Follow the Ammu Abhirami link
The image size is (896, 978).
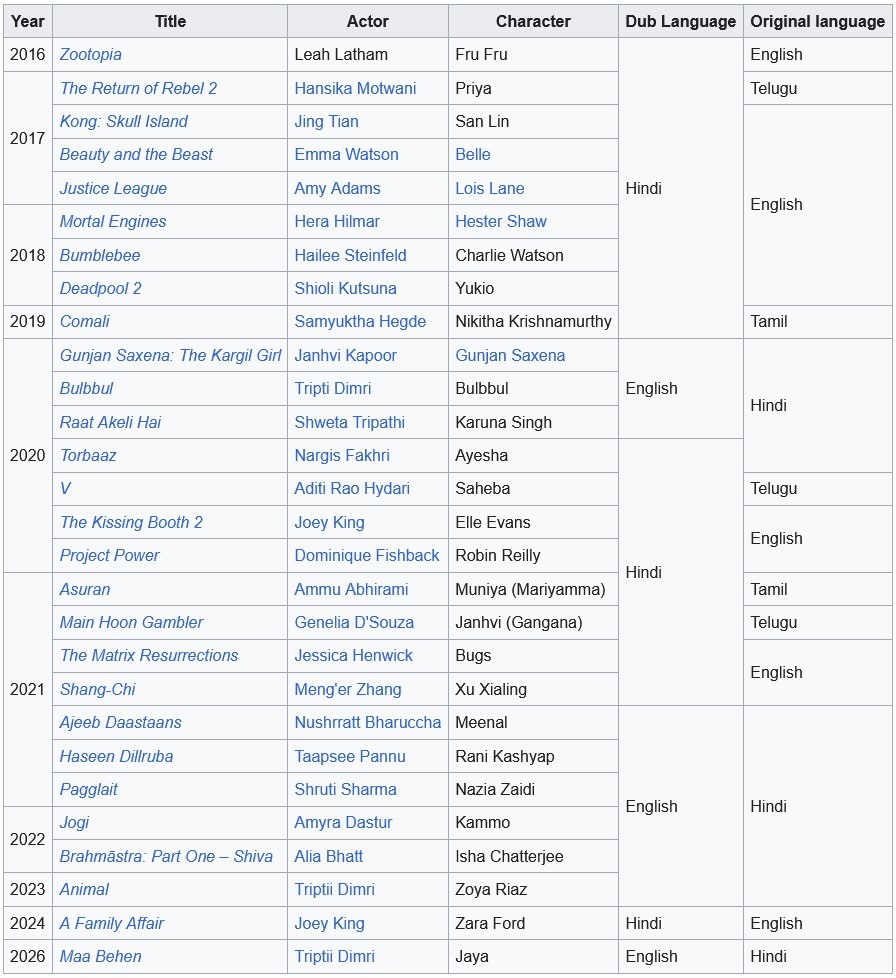click(x=351, y=589)
